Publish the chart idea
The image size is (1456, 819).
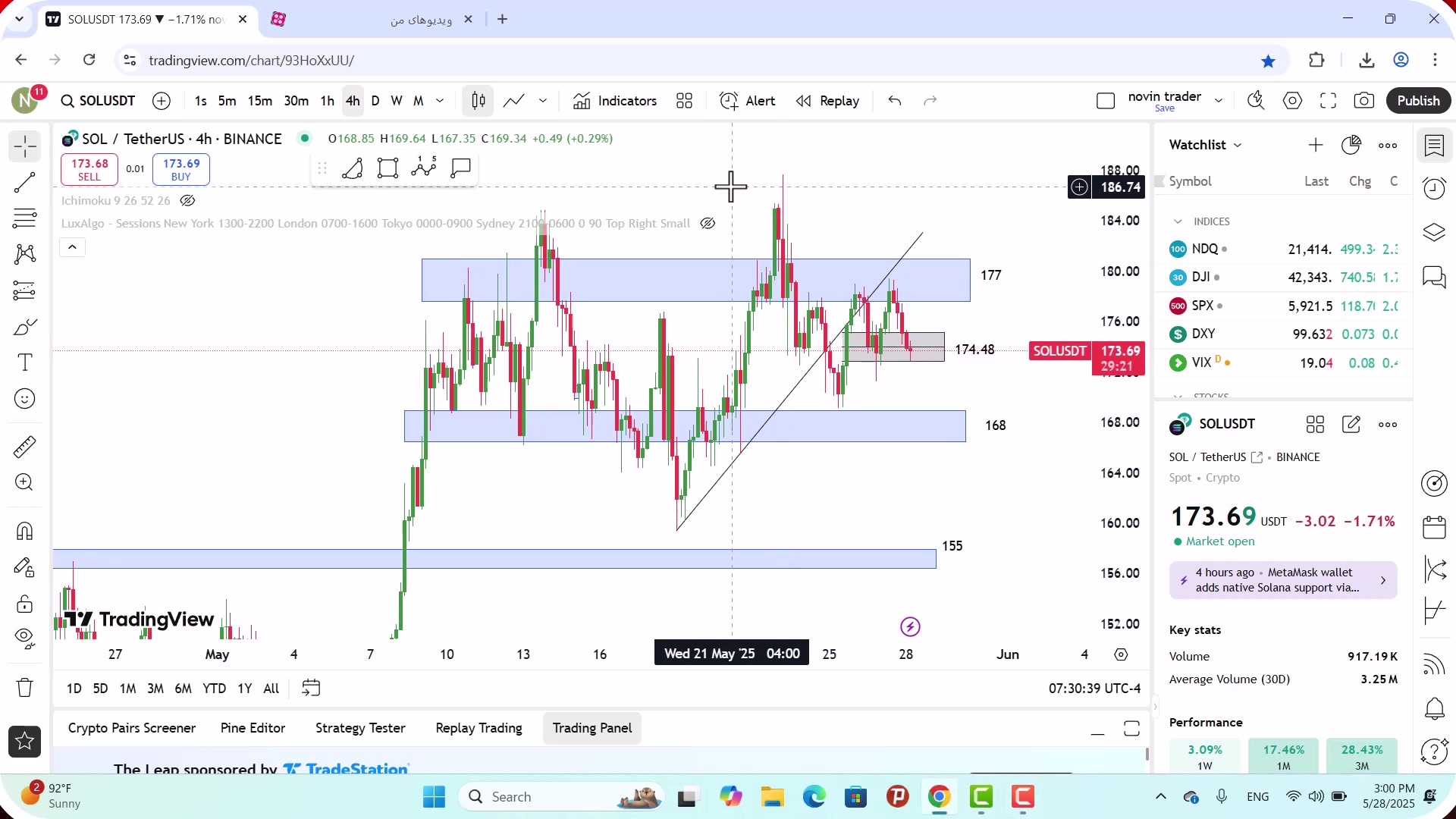coord(1418,101)
